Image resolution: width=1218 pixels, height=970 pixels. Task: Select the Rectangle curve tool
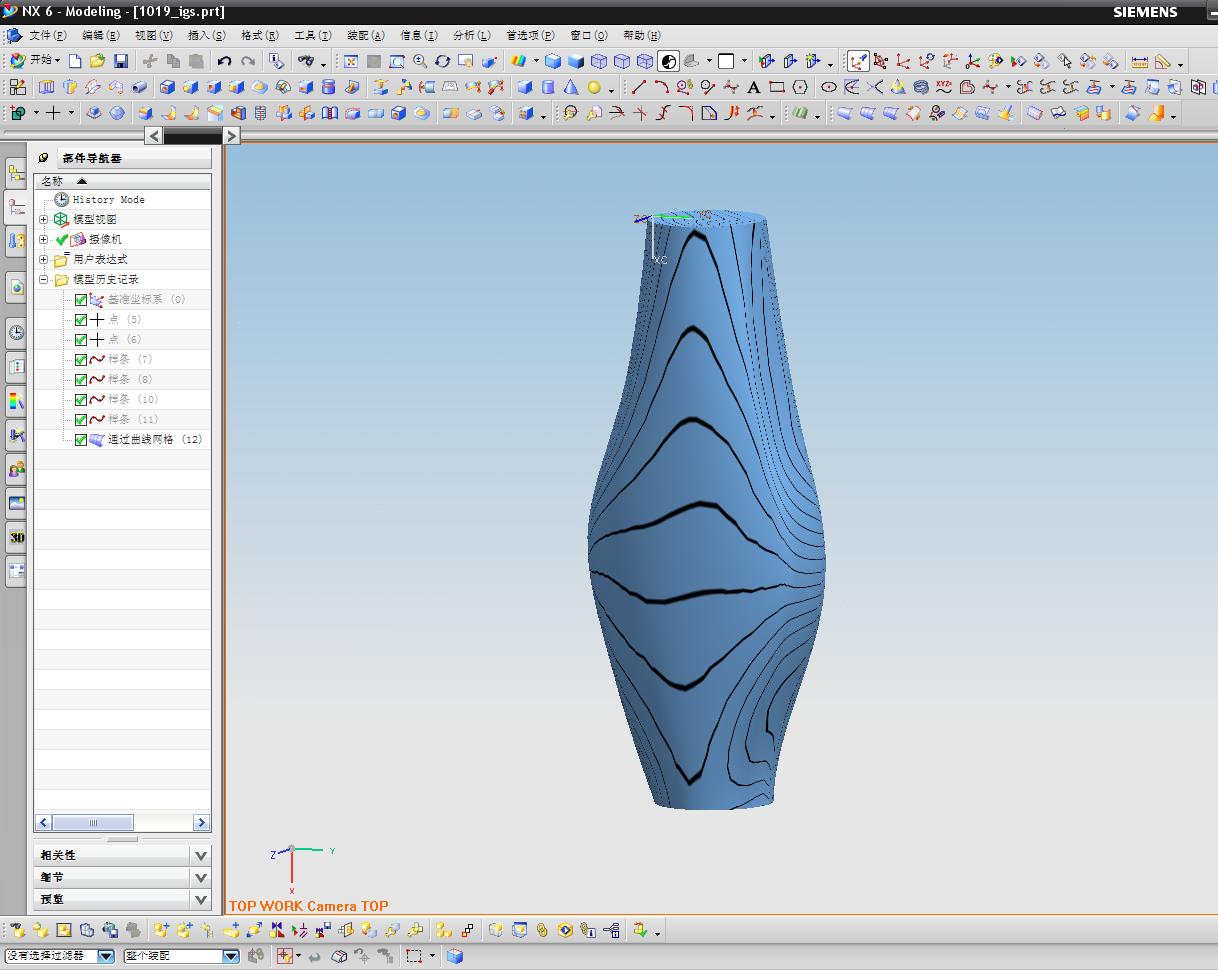click(776, 87)
